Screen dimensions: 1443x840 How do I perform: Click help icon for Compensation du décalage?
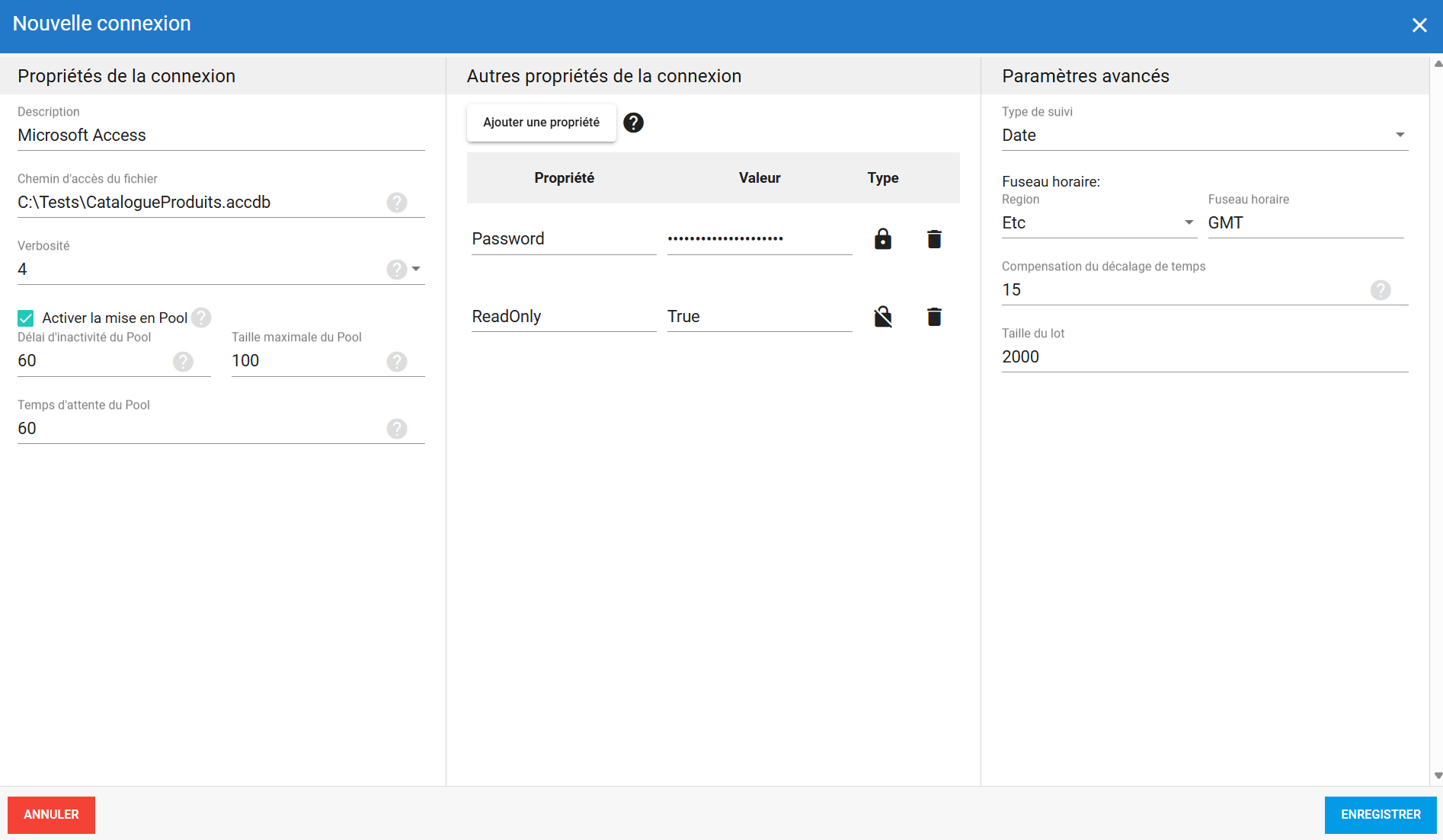[1380, 290]
